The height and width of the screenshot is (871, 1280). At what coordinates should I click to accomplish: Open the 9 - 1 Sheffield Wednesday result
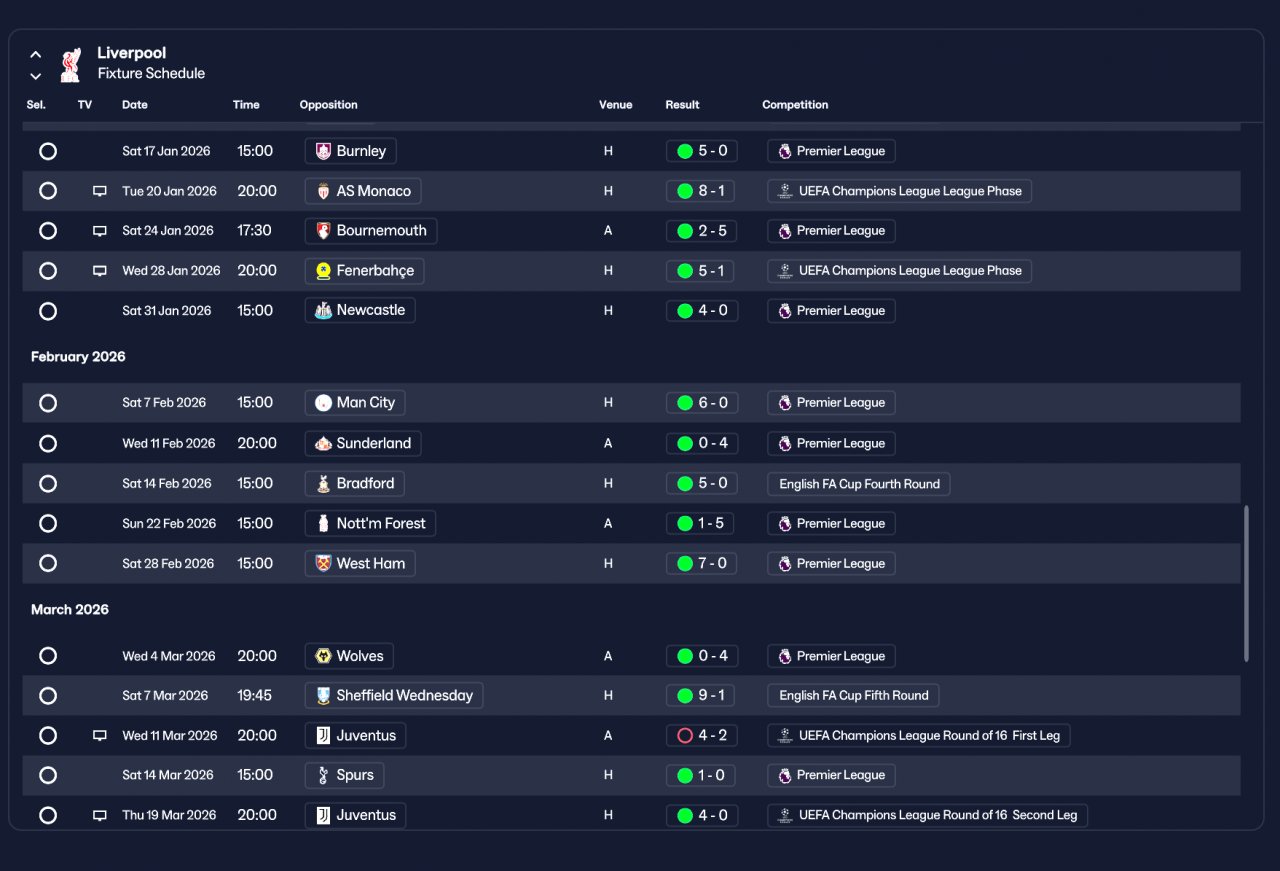tap(702, 696)
